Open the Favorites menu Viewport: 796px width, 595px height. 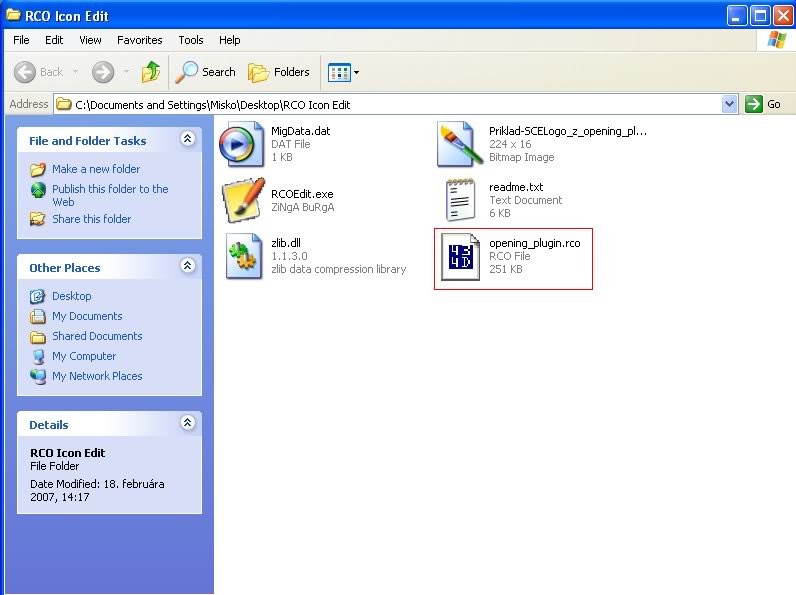coord(139,40)
